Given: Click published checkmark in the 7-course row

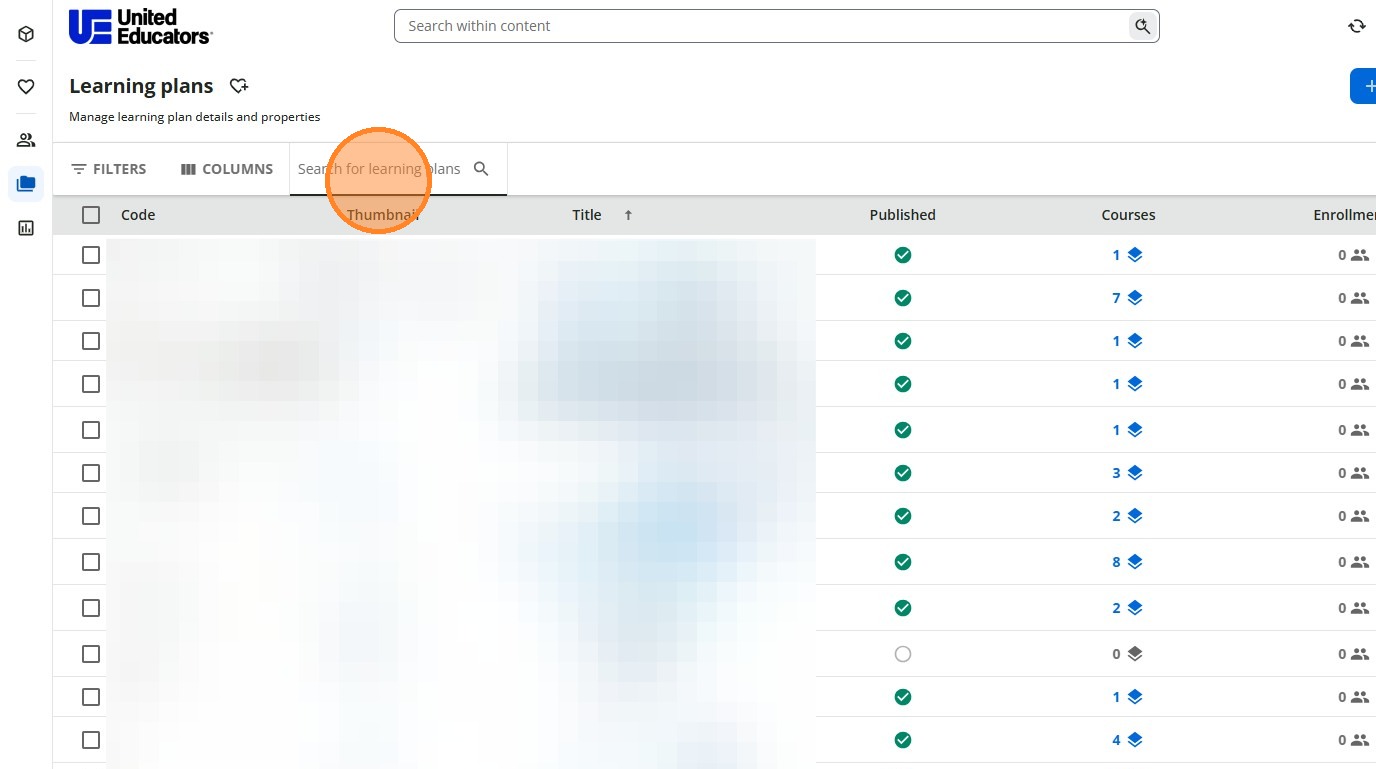Looking at the screenshot, I should [x=903, y=298].
